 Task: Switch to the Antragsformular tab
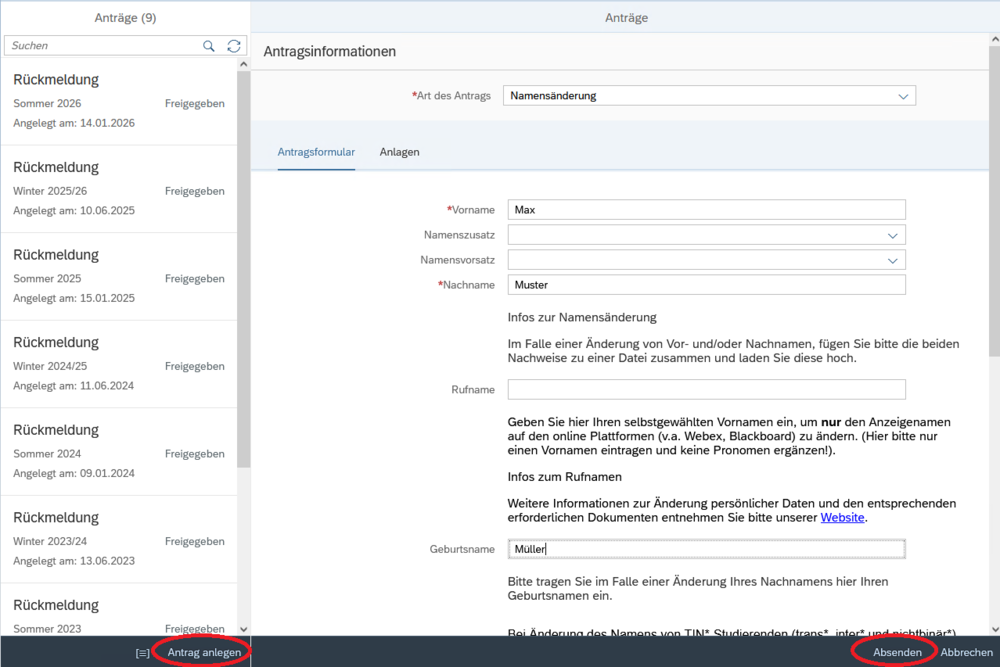(x=316, y=152)
